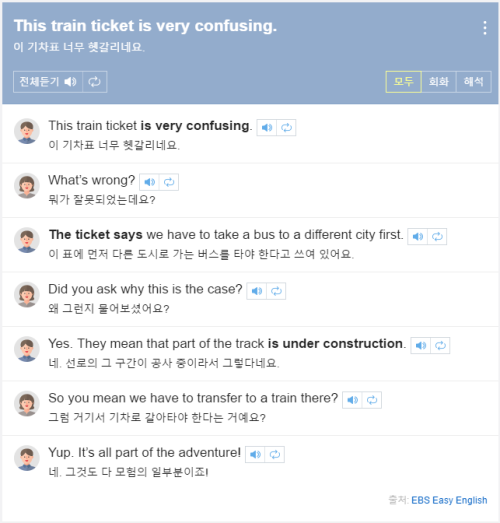The height and width of the screenshot is (523, 500).
Task: Toggle repeat for "This train ticket is very confusing" line
Action: [x=286, y=127]
